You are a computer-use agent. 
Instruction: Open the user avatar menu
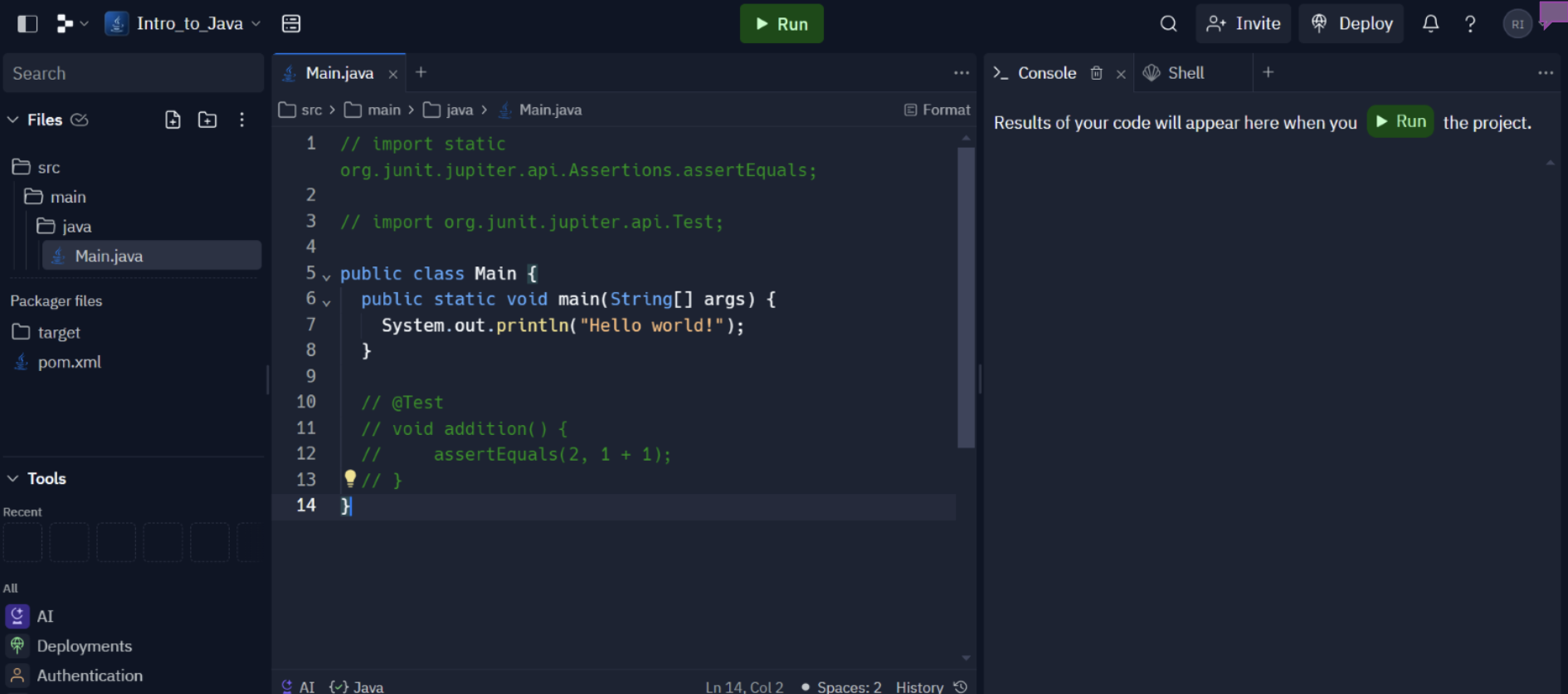1517,23
